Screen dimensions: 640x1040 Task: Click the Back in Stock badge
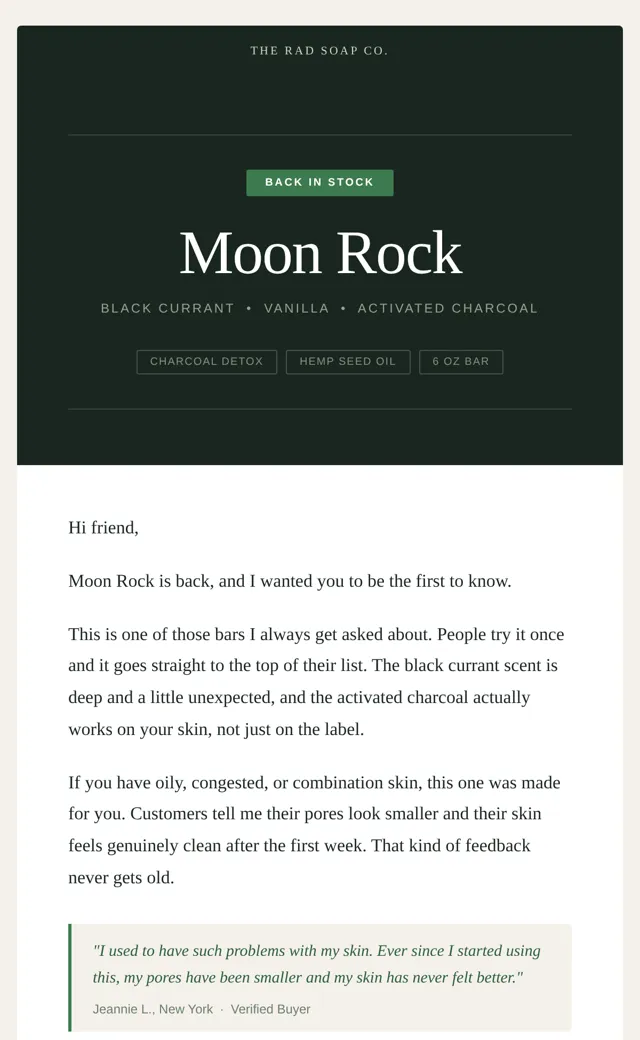[320, 182]
